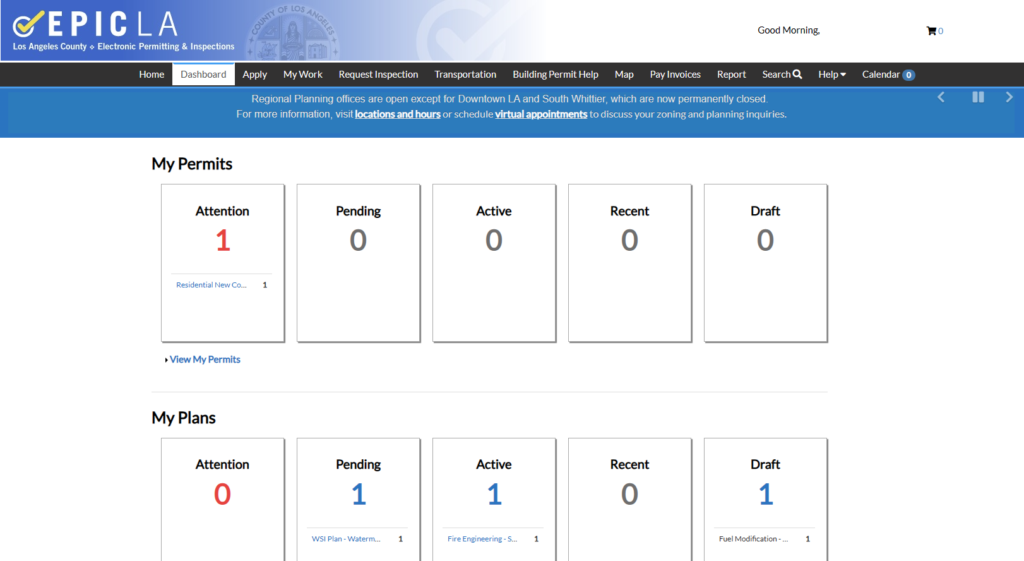Click the My Permits Draft card
Image resolution: width=1024 pixels, height=561 pixels.
click(765, 263)
